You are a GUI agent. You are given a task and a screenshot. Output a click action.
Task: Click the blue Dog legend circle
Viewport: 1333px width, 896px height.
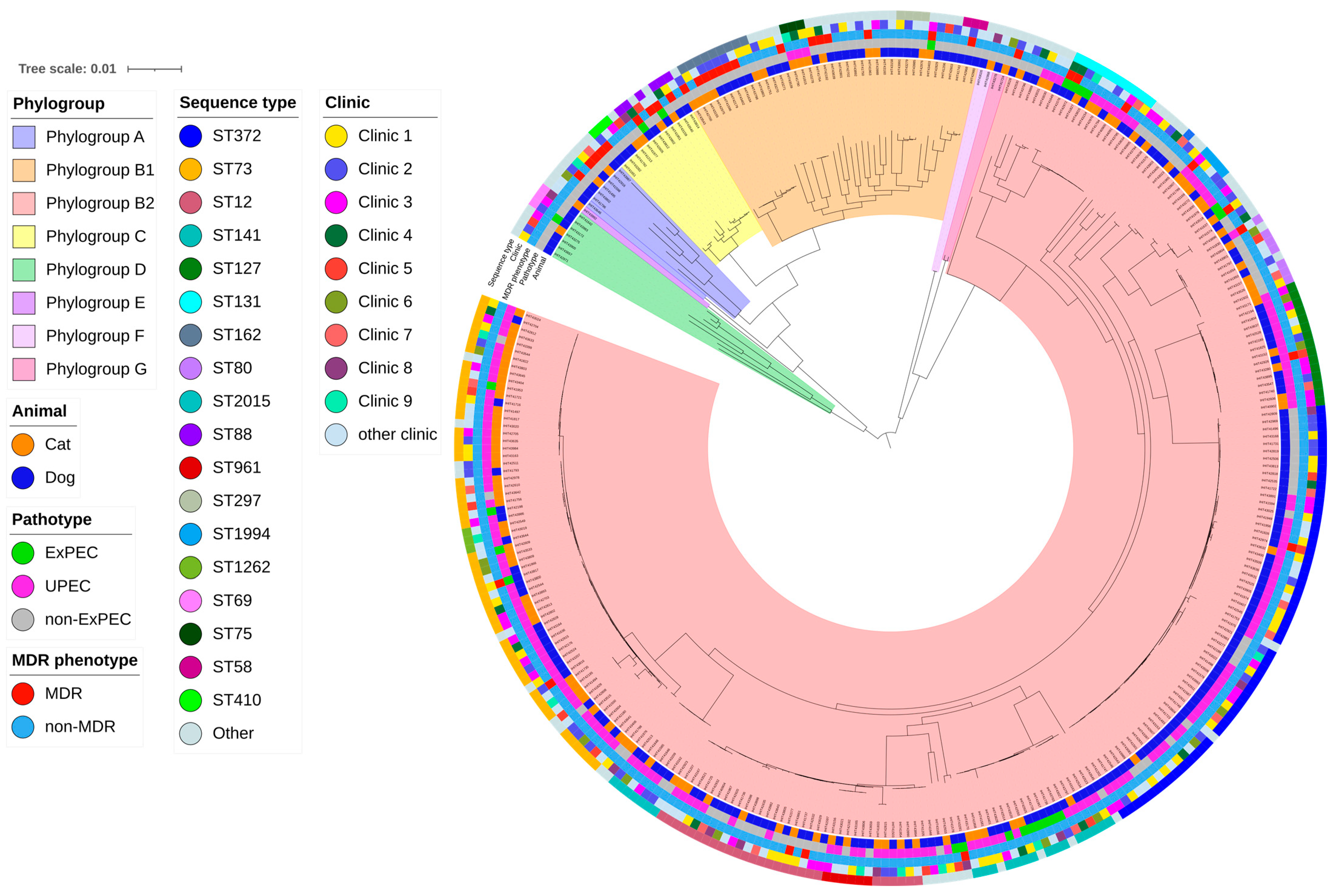click(23, 478)
